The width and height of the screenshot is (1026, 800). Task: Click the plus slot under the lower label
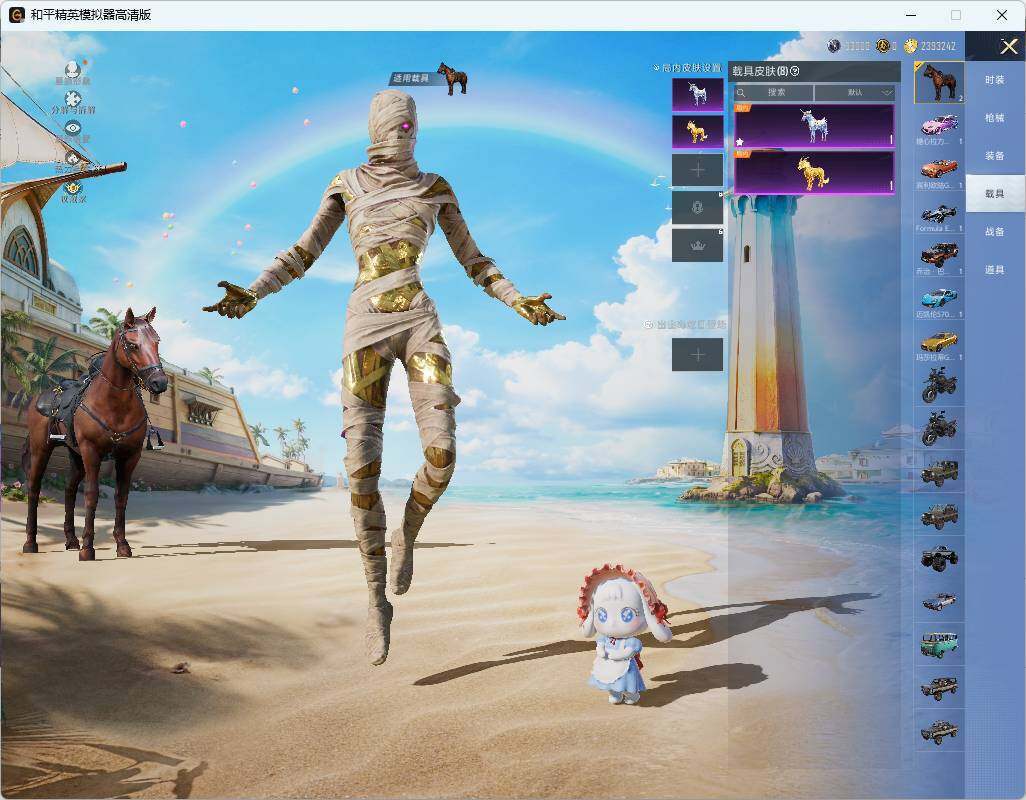(698, 355)
